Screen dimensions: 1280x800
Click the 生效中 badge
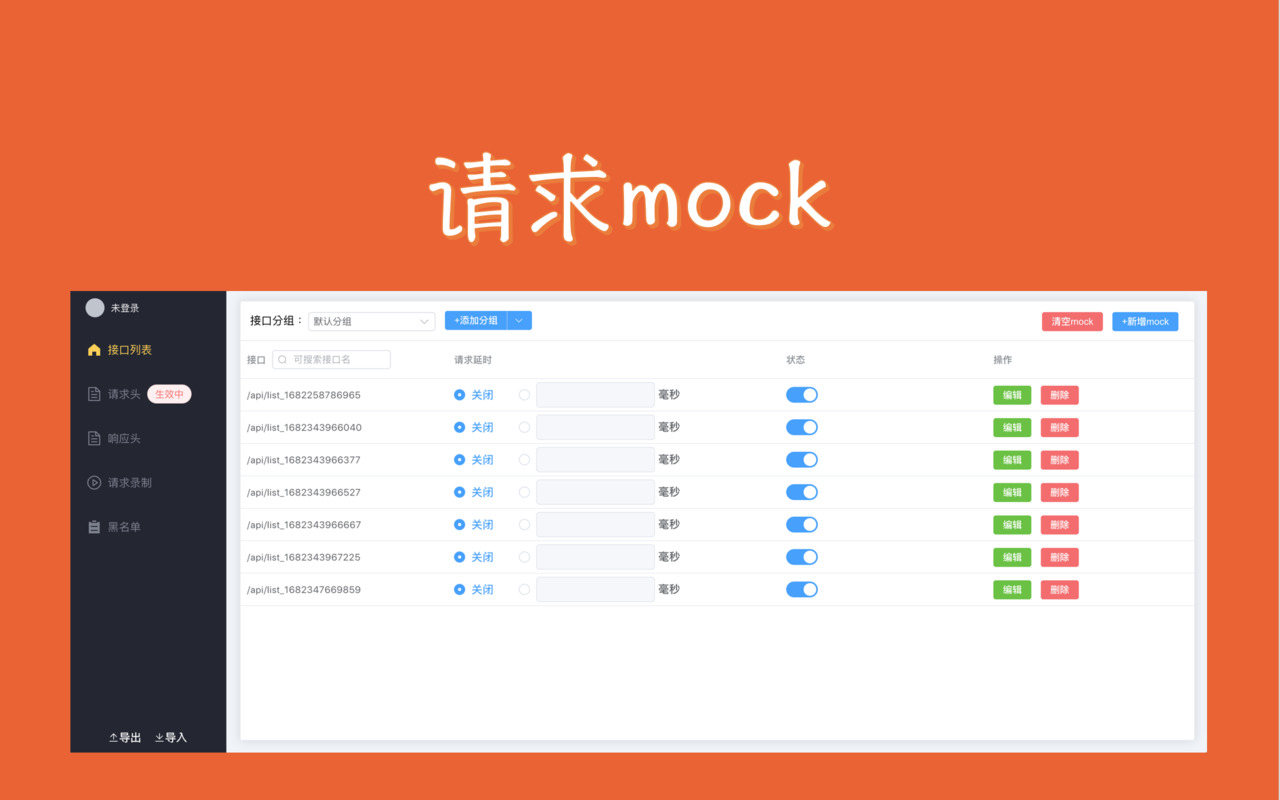tap(169, 394)
